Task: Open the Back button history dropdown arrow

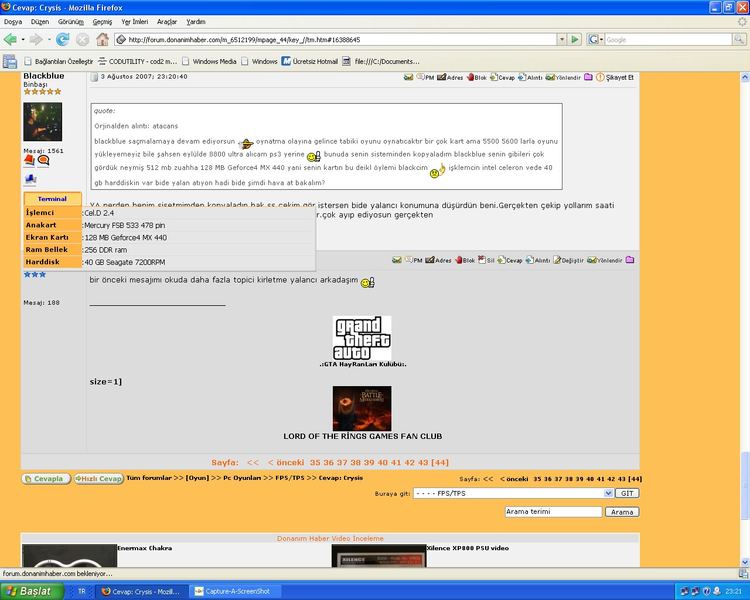Action: 22,40
